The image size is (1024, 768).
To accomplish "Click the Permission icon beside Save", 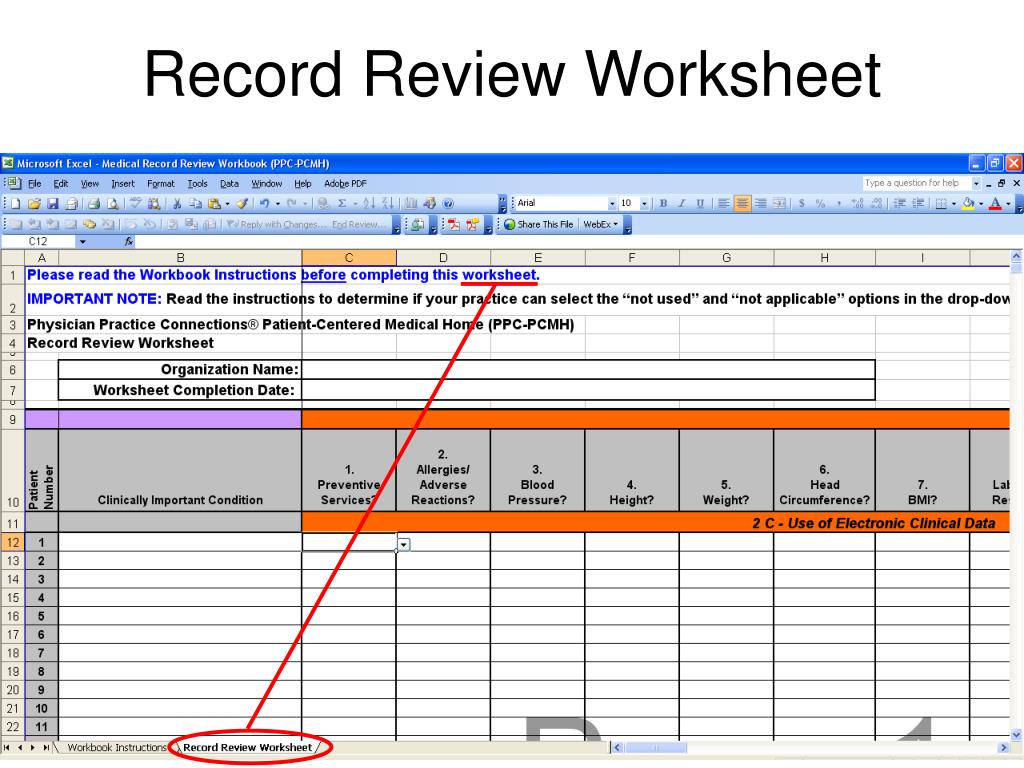I will click(71, 204).
